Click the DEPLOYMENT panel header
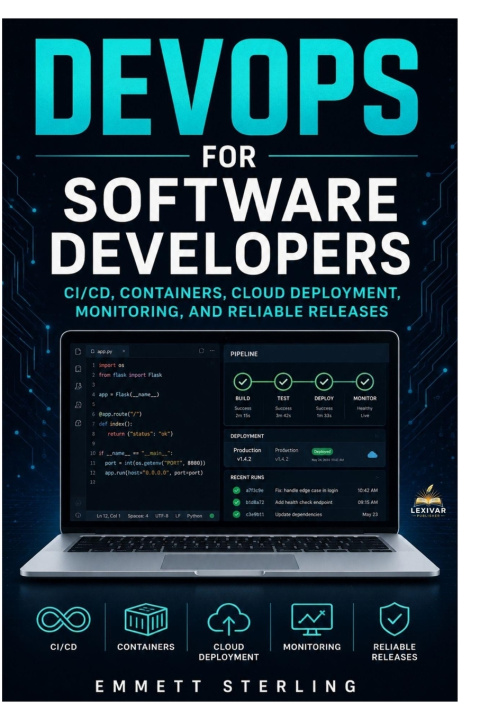This screenshot has height=720, width=480. click(x=247, y=436)
